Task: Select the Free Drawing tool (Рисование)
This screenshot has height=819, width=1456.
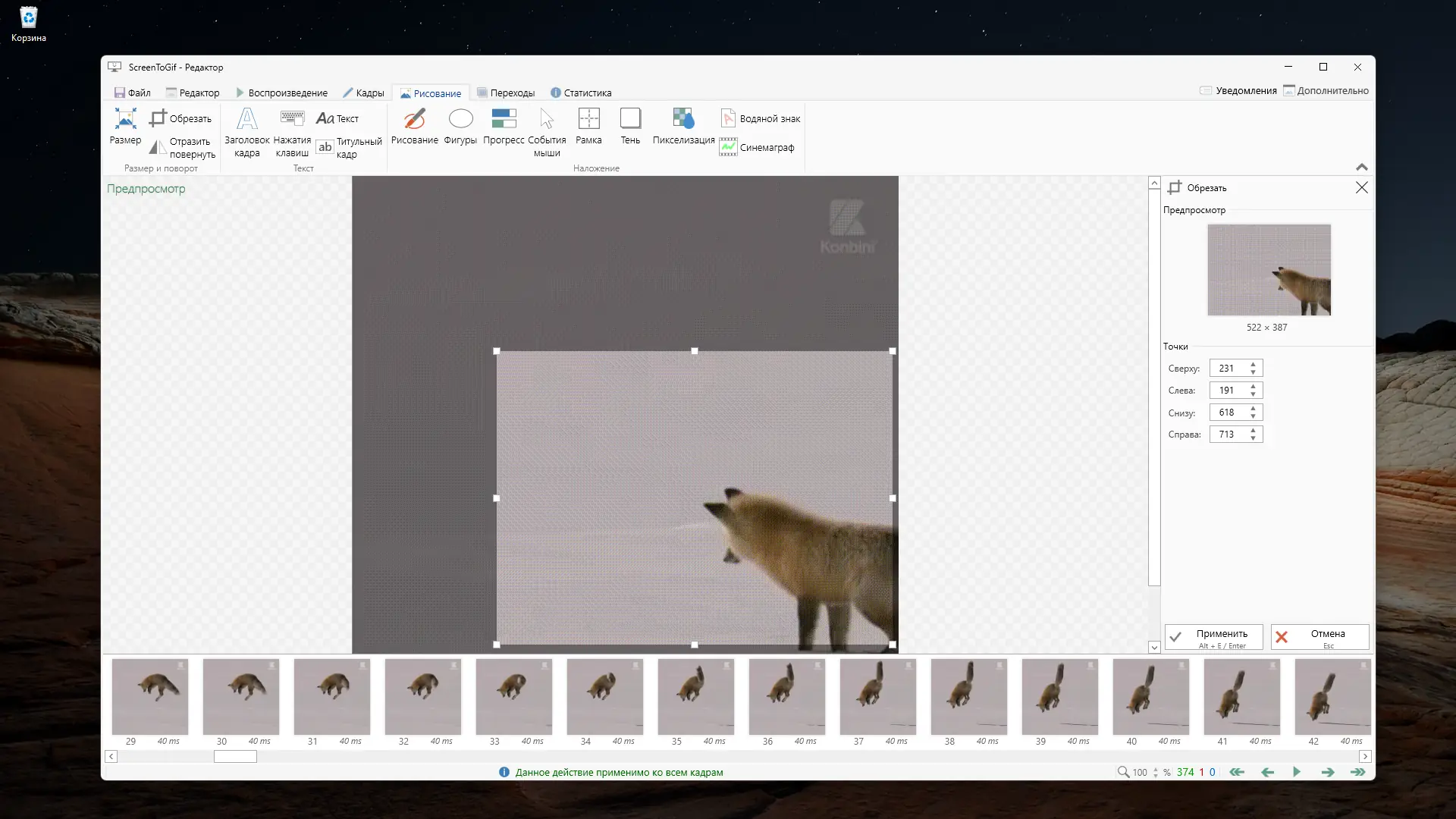Action: click(414, 126)
